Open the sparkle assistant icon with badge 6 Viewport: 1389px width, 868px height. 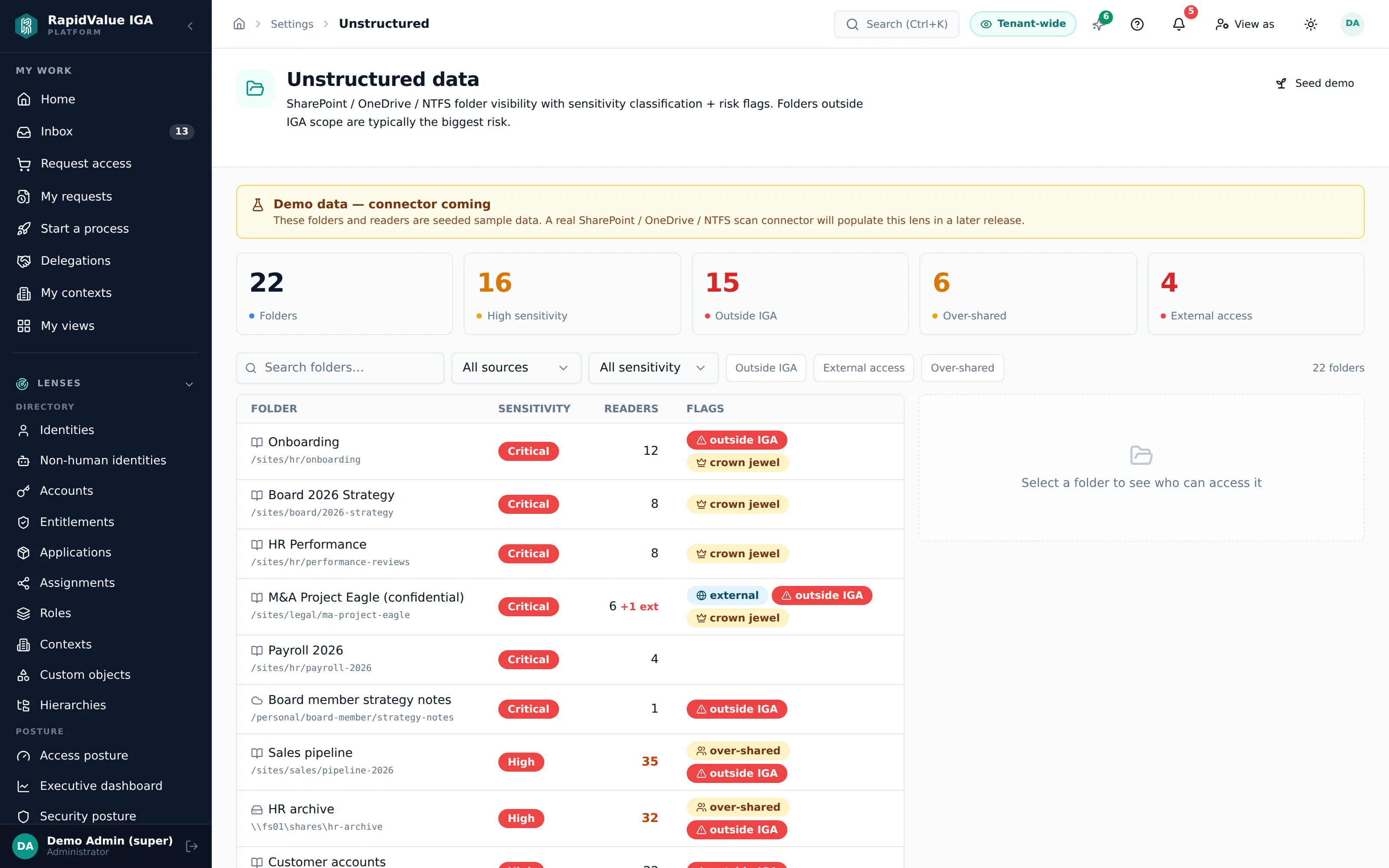coord(1099,24)
